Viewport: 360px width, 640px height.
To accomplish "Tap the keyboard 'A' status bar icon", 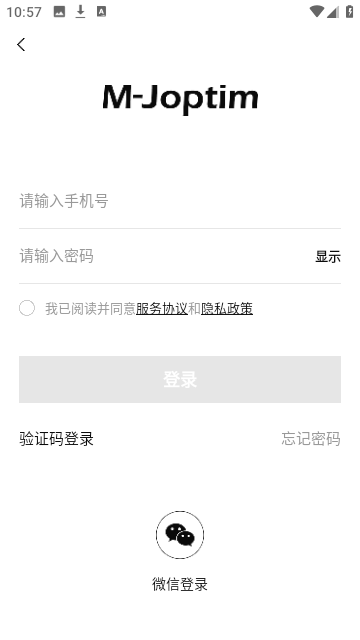I will (x=101, y=12).
